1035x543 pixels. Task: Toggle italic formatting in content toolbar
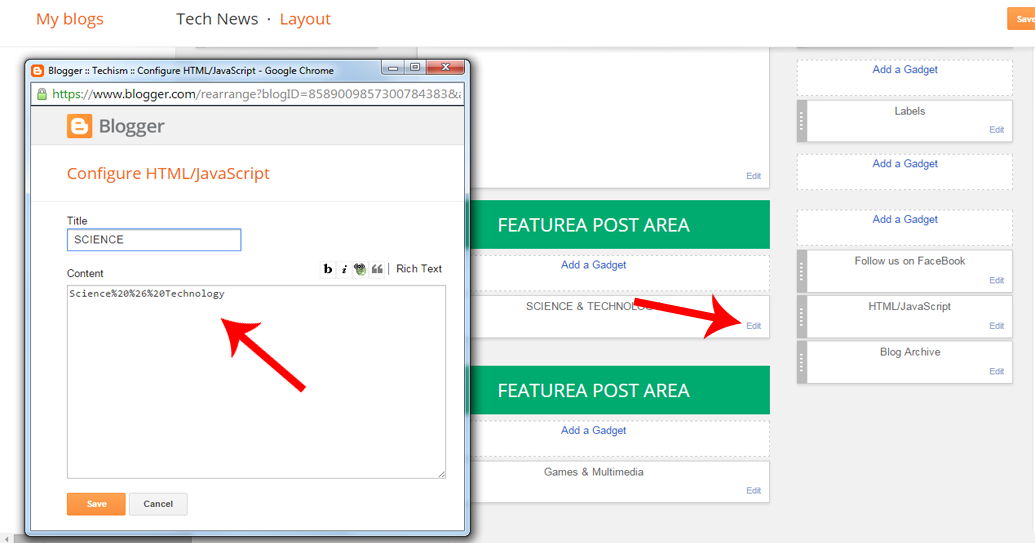coord(344,269)
